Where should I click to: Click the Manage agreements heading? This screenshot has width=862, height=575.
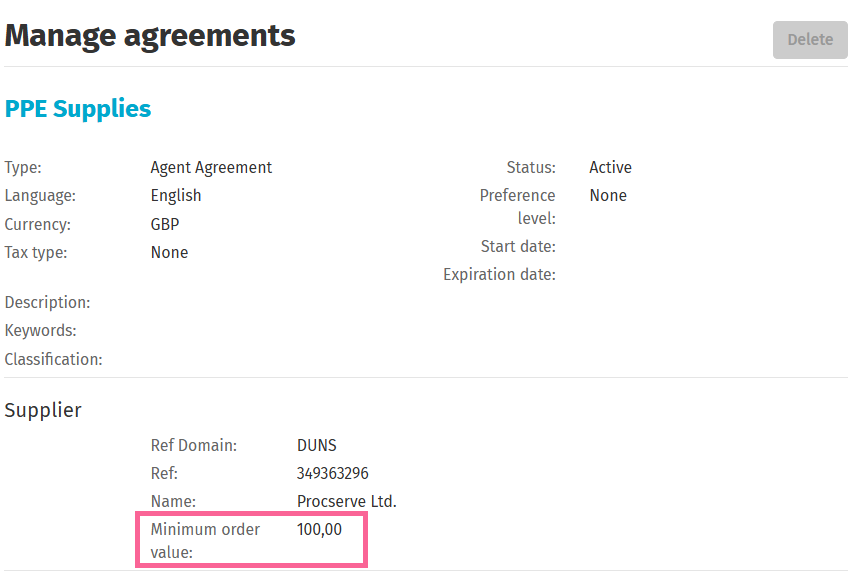tap(150, 36)
